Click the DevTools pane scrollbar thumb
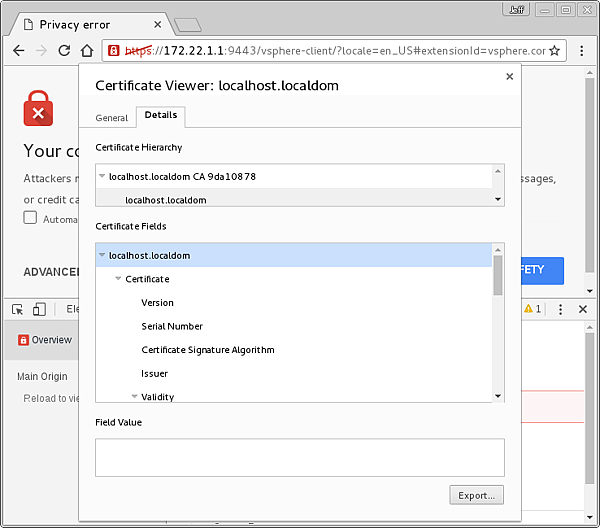The width and height of the screenshot is (600, 528). 590,408
